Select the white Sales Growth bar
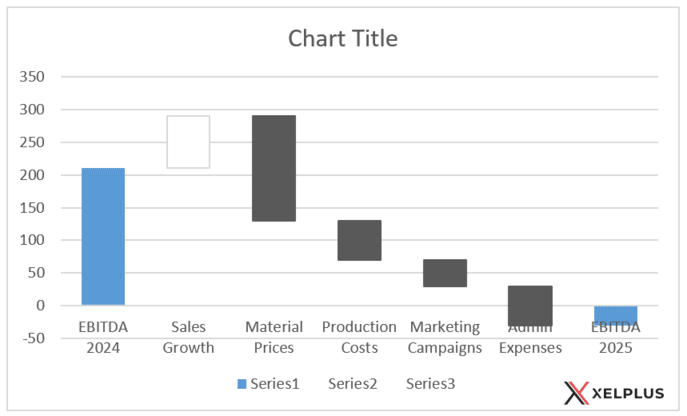Viewport: 687px width, 416px height. pos(188,142)
